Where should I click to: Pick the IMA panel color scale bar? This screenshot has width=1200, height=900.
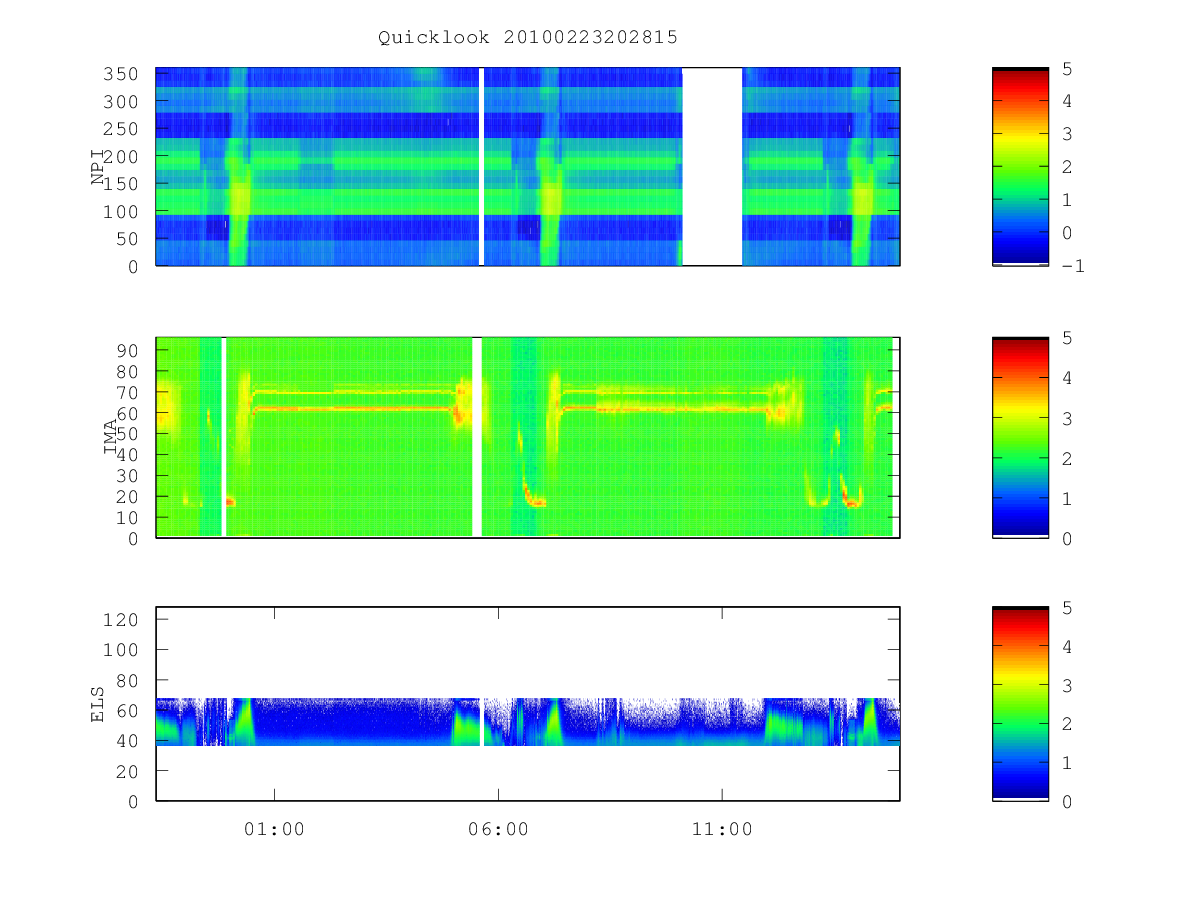click(x=1020, y=437)
